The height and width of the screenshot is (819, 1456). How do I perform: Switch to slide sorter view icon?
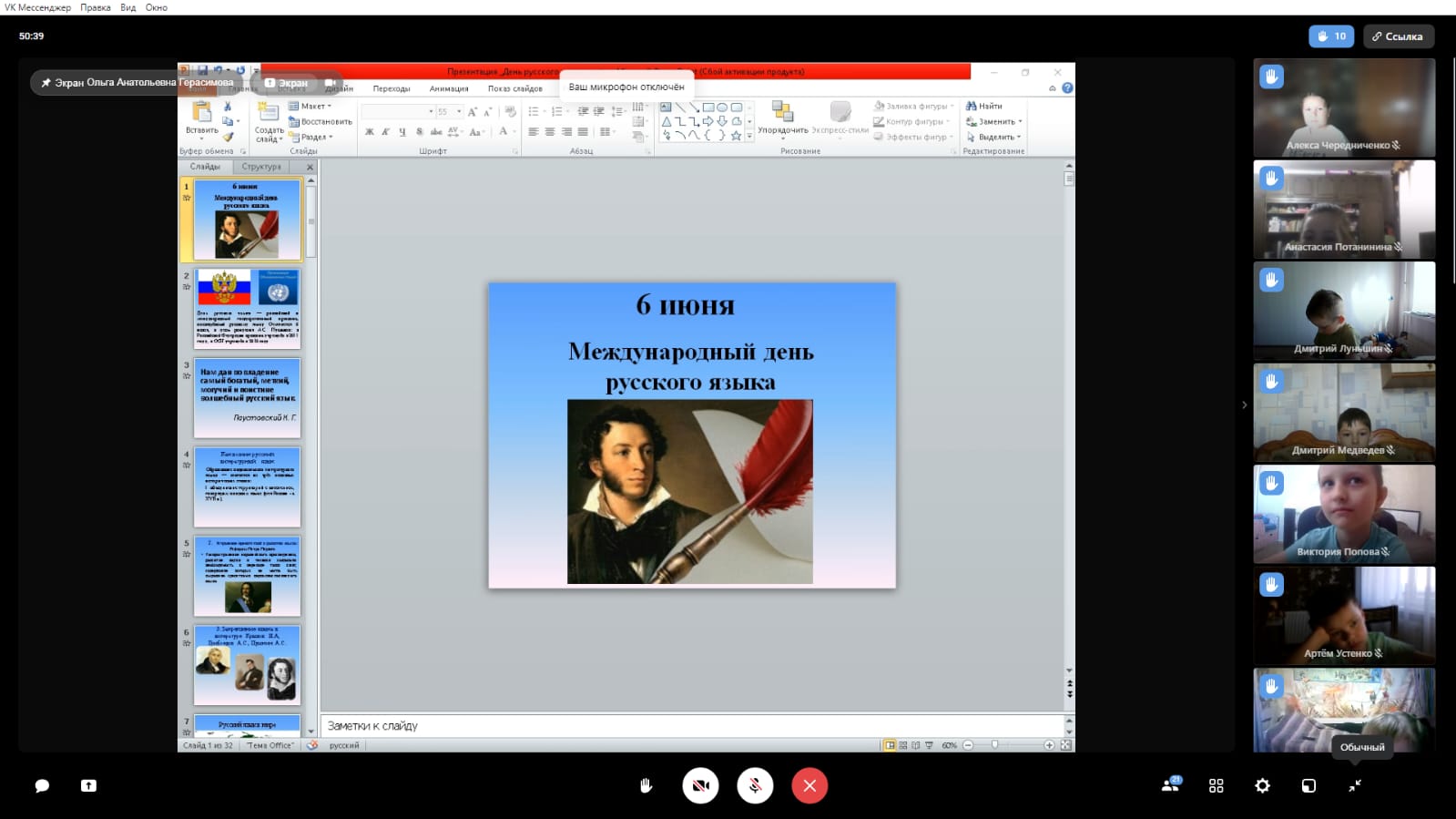coord(903,745)
